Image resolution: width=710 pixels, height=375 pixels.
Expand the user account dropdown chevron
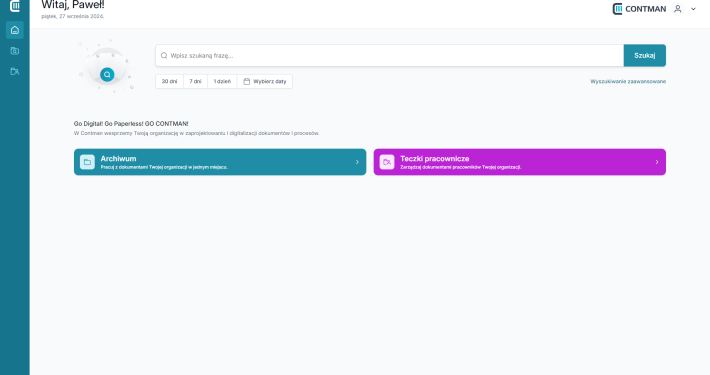tap(693, 9)
